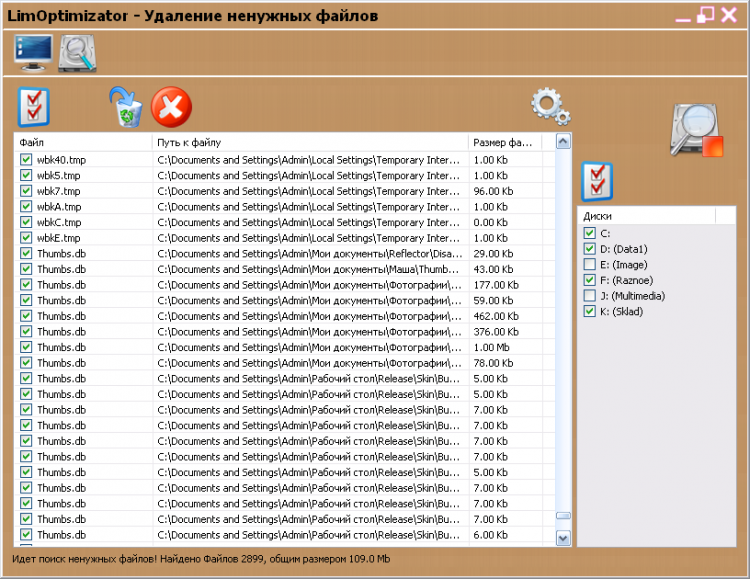The image size is (750, 579).
Task: Uncheck the wbkA.tmp file checkbox
Action: (26, 206)
